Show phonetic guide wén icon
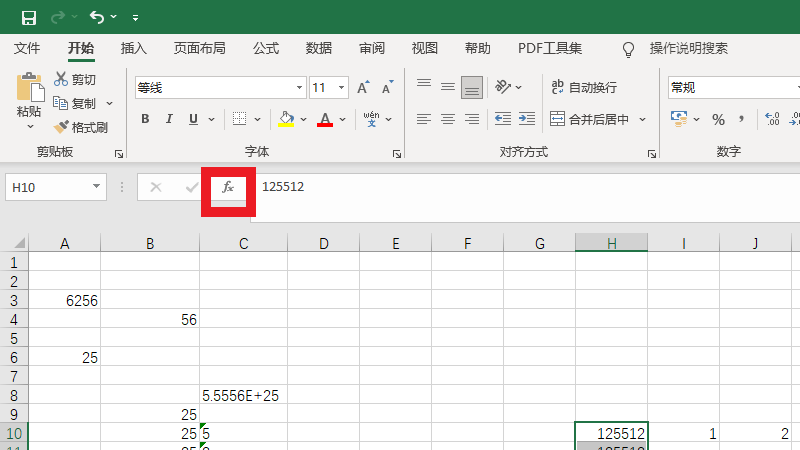This screenshot has height=450, width=800. (x=371, y=119)
